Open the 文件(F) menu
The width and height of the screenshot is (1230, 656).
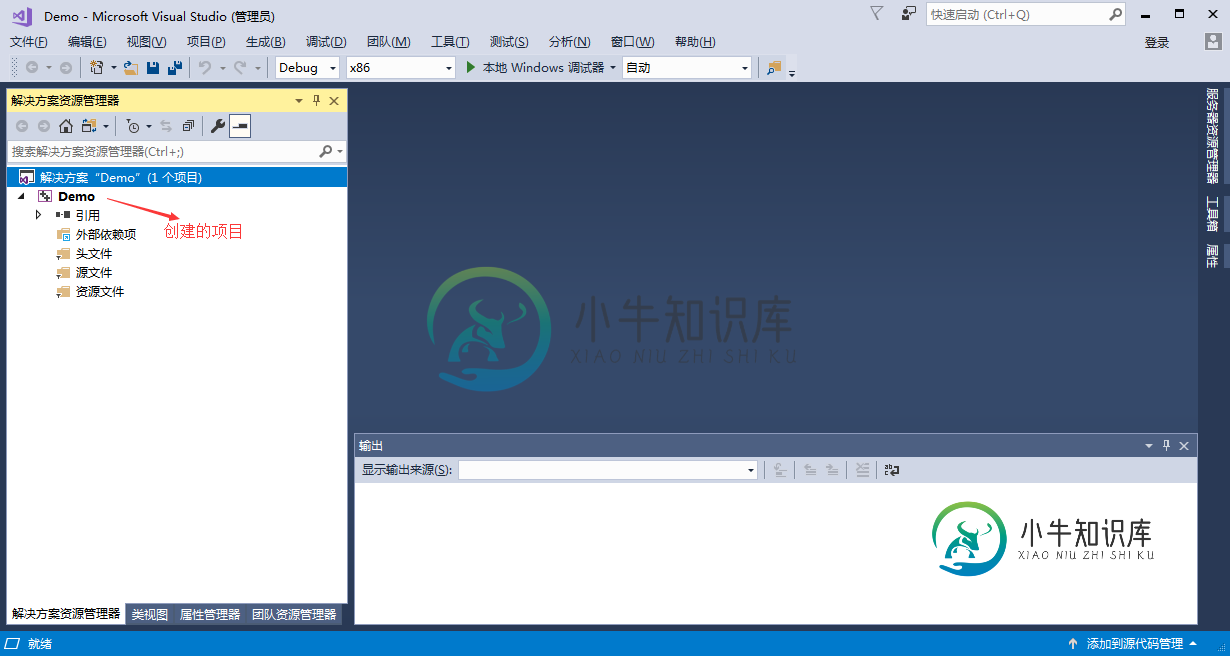point(29,42)
